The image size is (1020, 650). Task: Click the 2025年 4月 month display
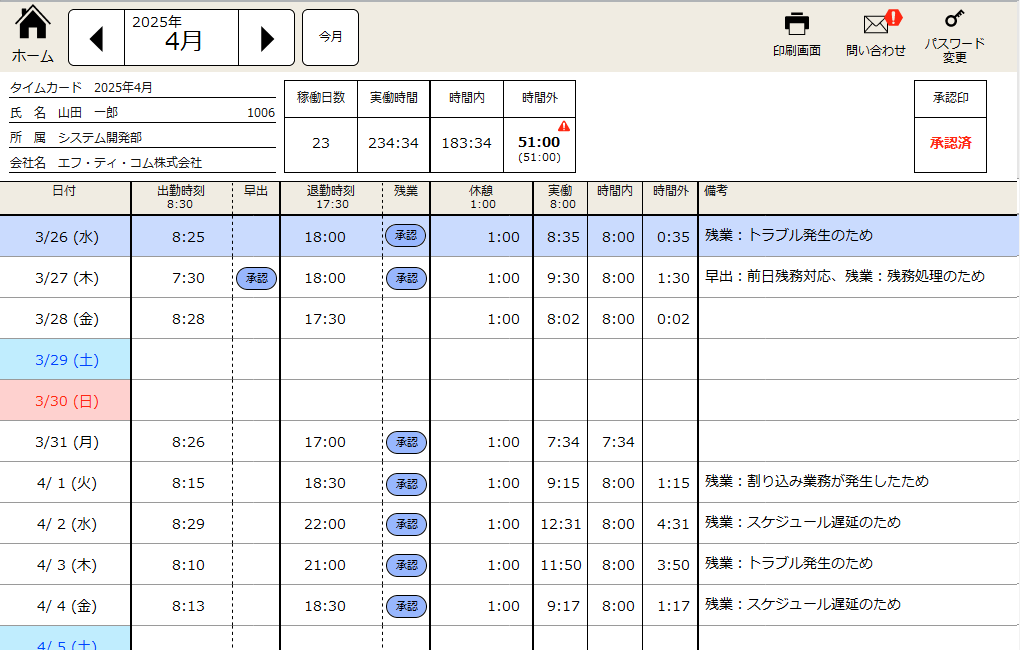(x=181, y=37)
